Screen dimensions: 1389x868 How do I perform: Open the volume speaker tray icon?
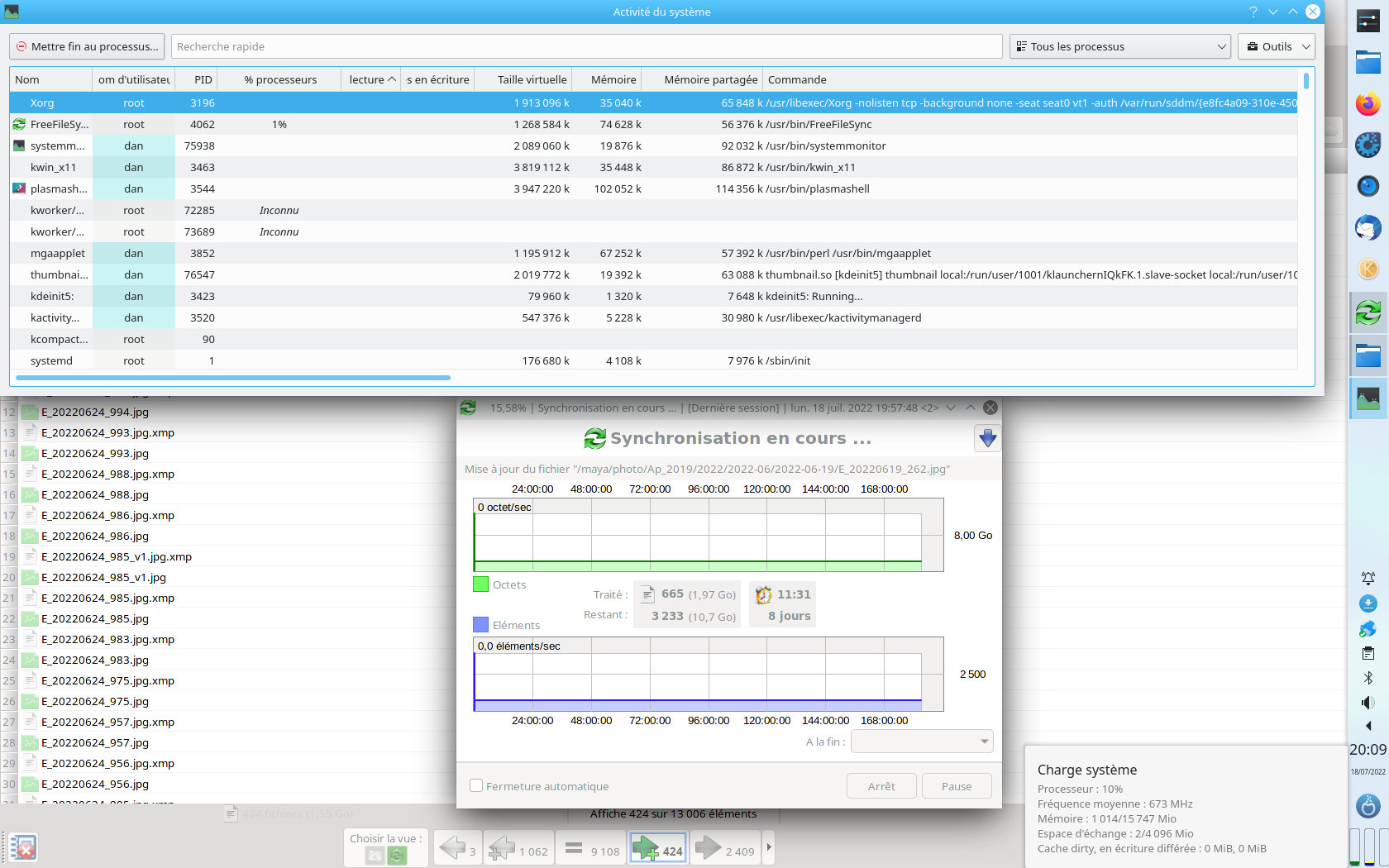(x=1368, y=703)
